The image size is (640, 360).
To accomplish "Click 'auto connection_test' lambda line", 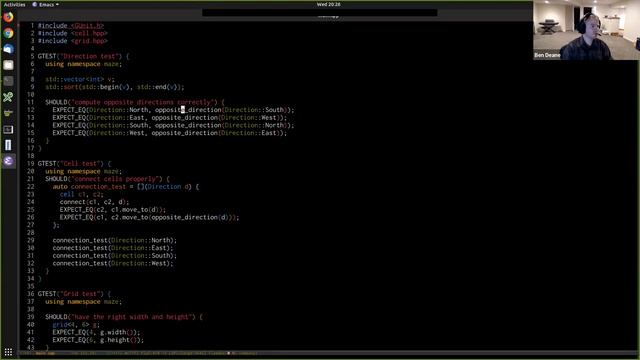I will 126,187.
